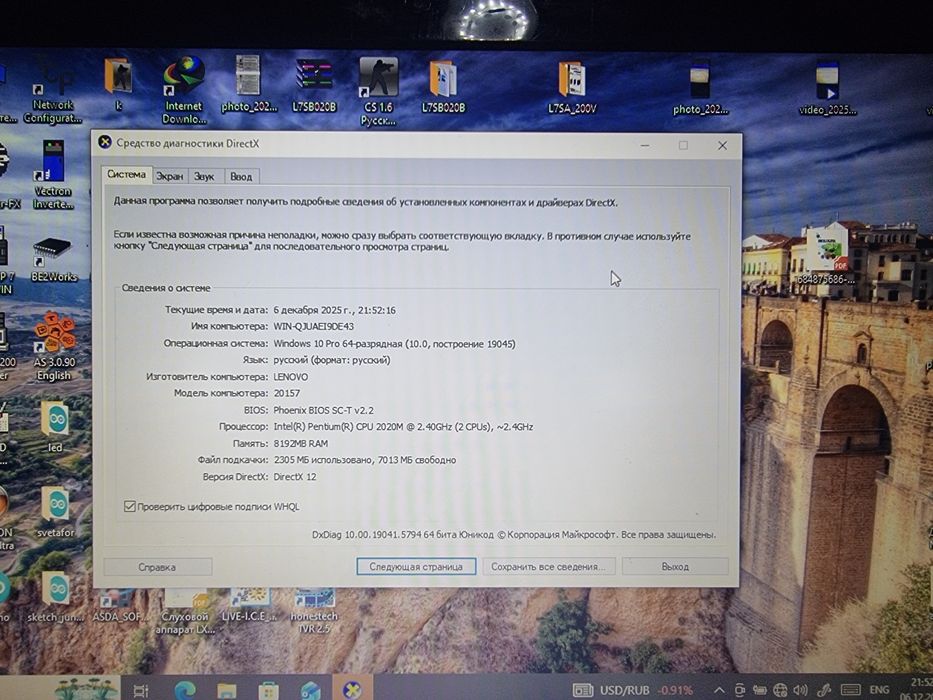The image size is (933, 700).
Task: Switch to the Звук tab
Action: tap(204, 176)
